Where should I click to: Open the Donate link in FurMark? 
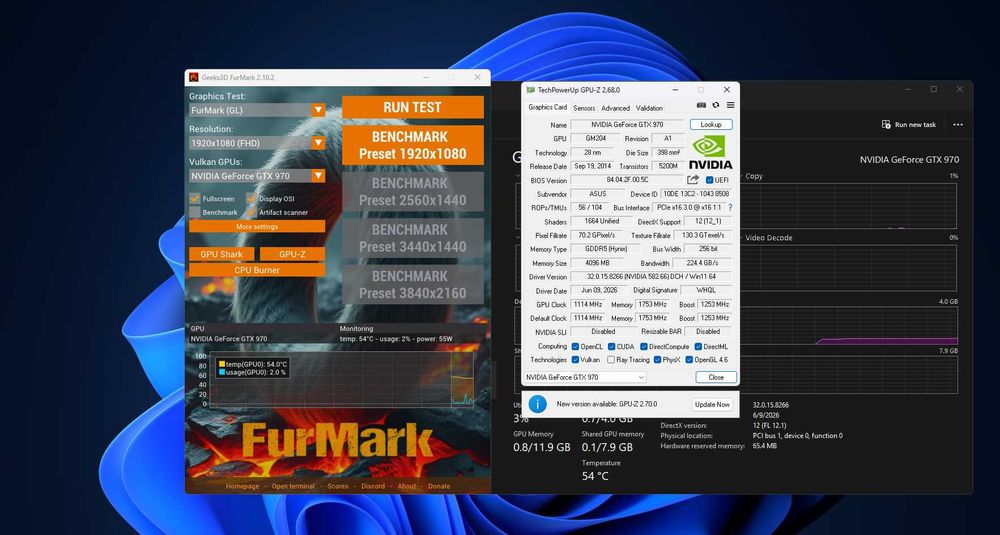point(439,486)
